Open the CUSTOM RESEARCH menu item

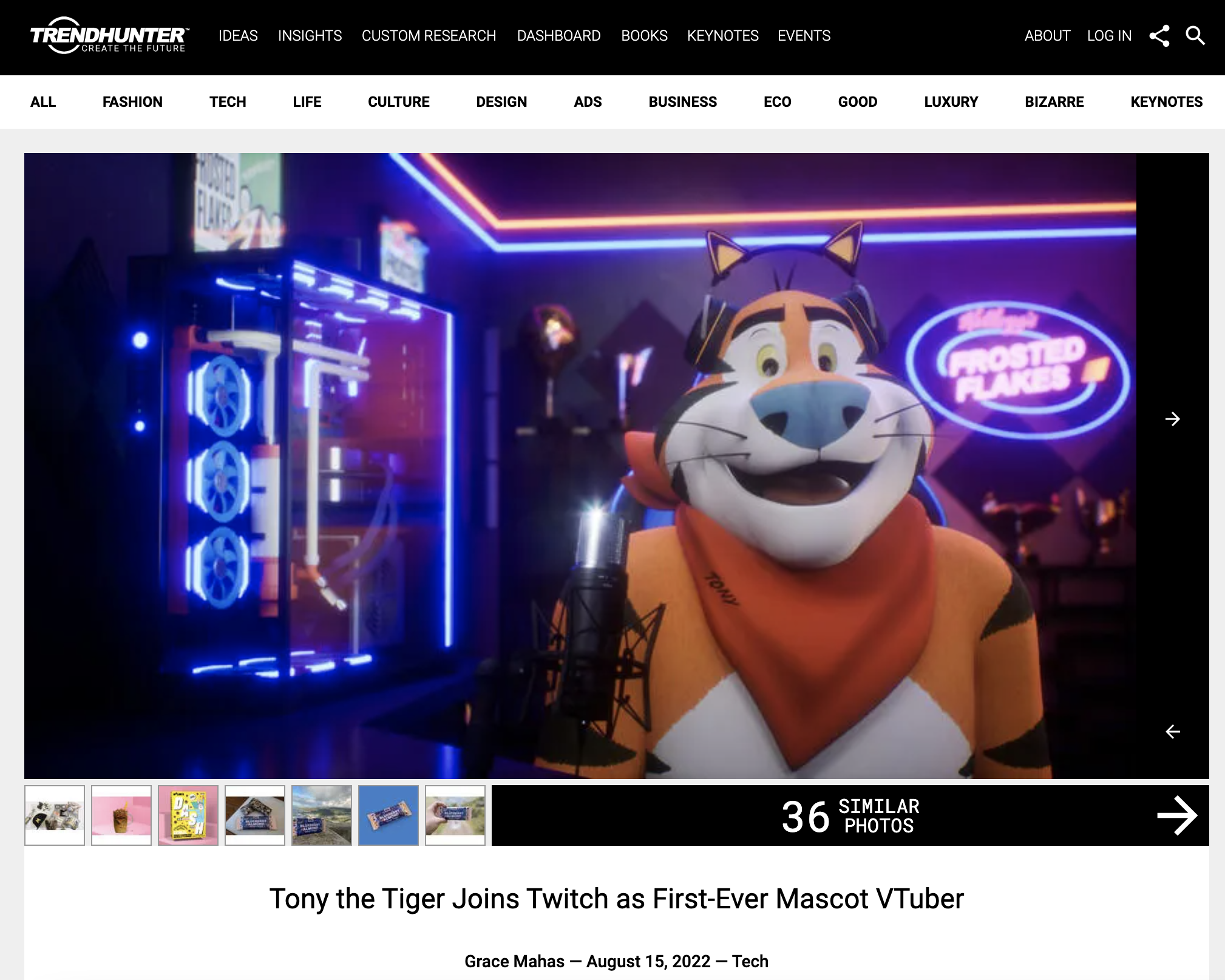429,36
